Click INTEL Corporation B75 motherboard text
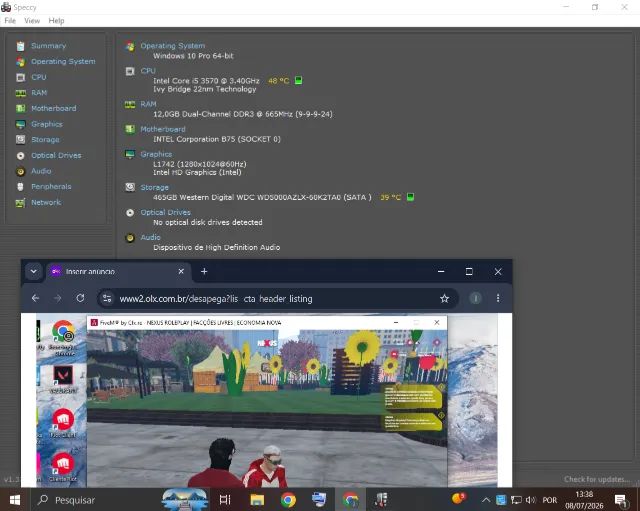Image resolution: width=640 pixels, height=511 pixels. click(217, 139)
